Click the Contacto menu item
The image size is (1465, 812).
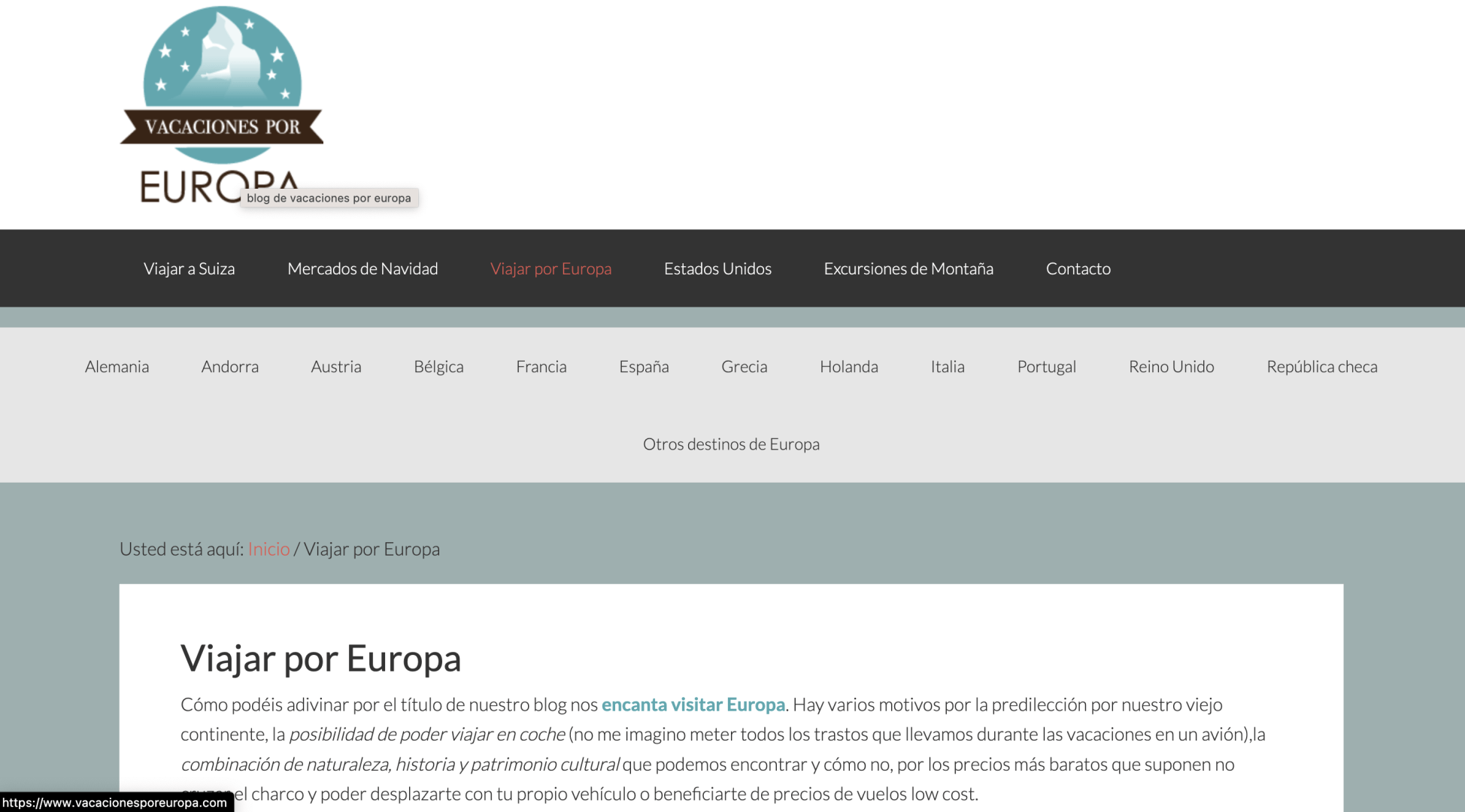(1078, 268)
